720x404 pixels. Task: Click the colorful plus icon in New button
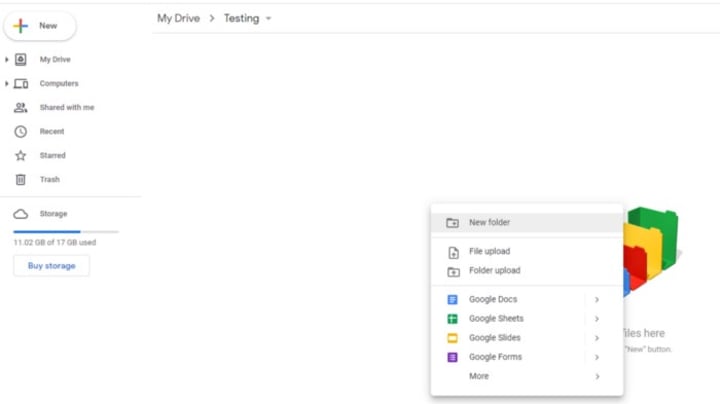pos(21,26)
